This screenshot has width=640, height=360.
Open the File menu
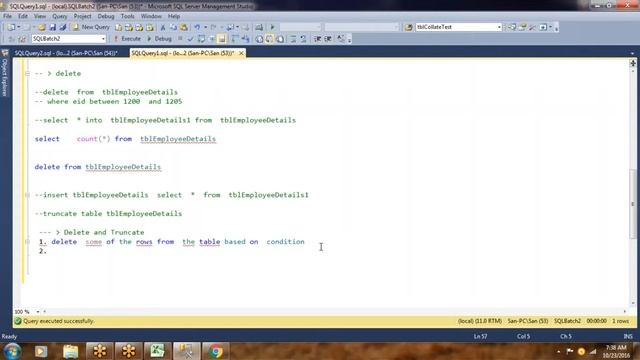coord(7,16)
